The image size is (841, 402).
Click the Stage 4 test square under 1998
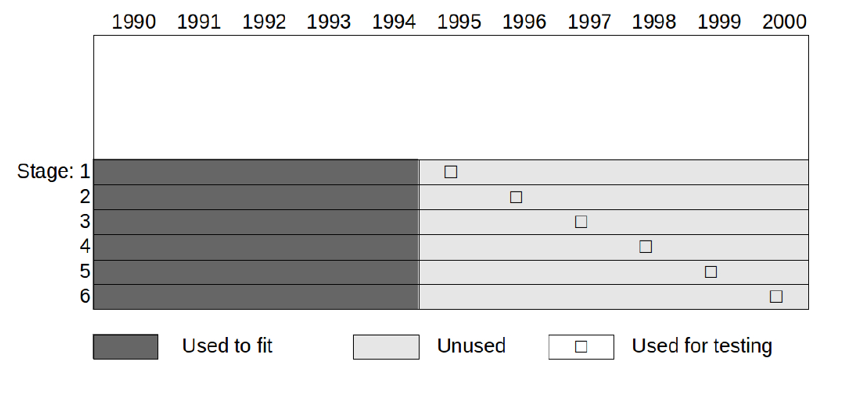pyautogui.click(x=646, y=247)
